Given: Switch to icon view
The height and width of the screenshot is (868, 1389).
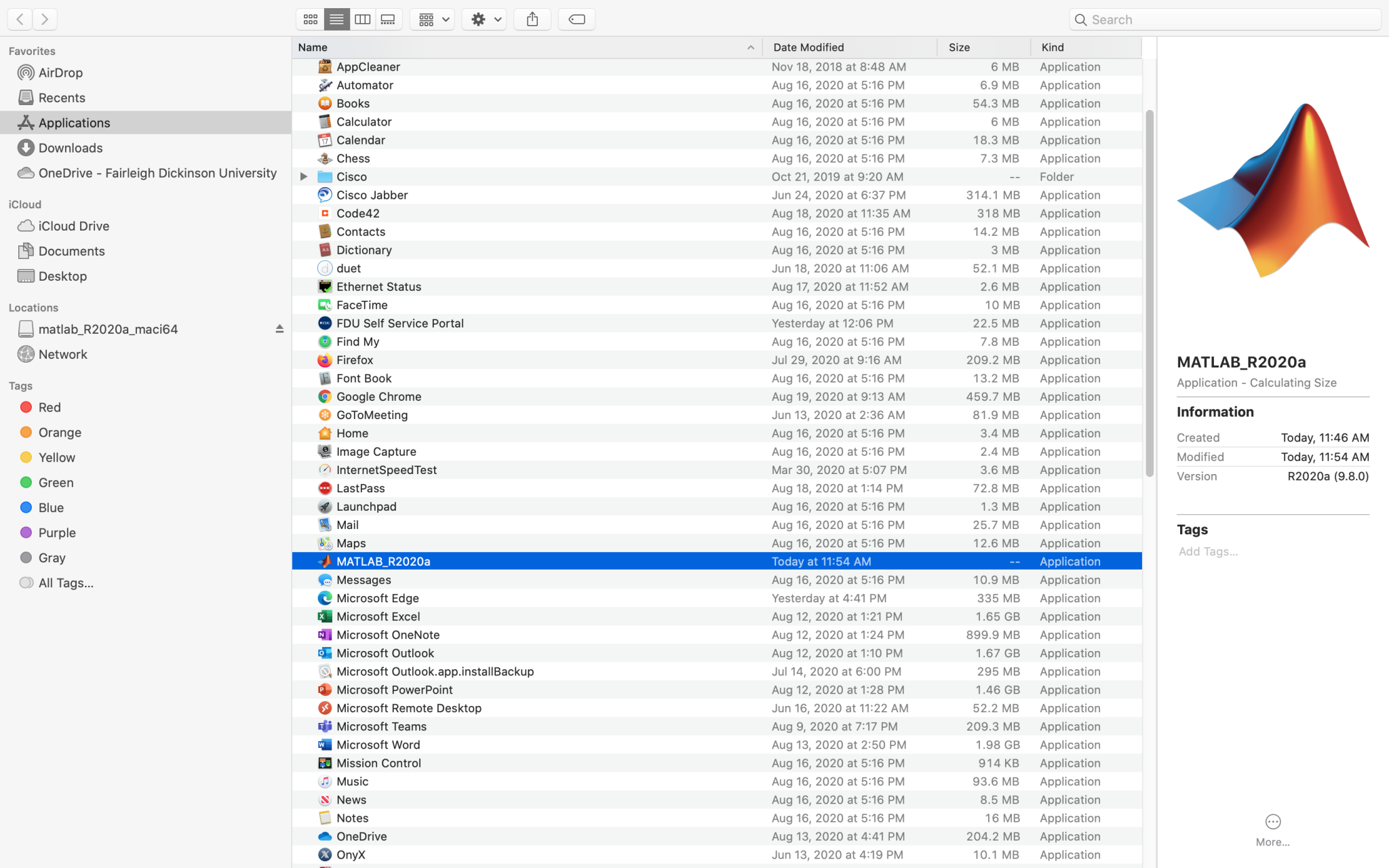Looking at the screenshot, I should (311, 19).
